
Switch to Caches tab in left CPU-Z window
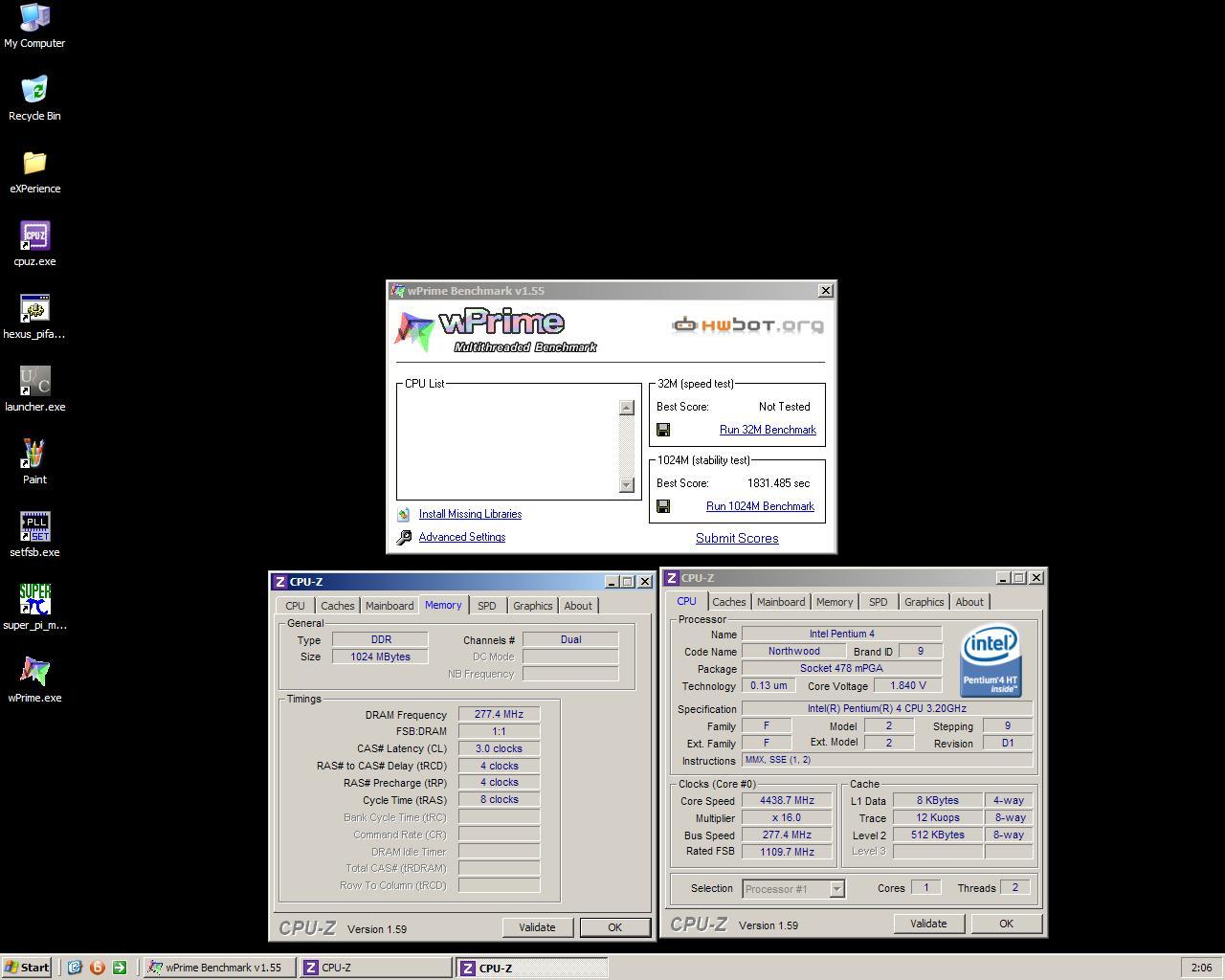(337, 606)
